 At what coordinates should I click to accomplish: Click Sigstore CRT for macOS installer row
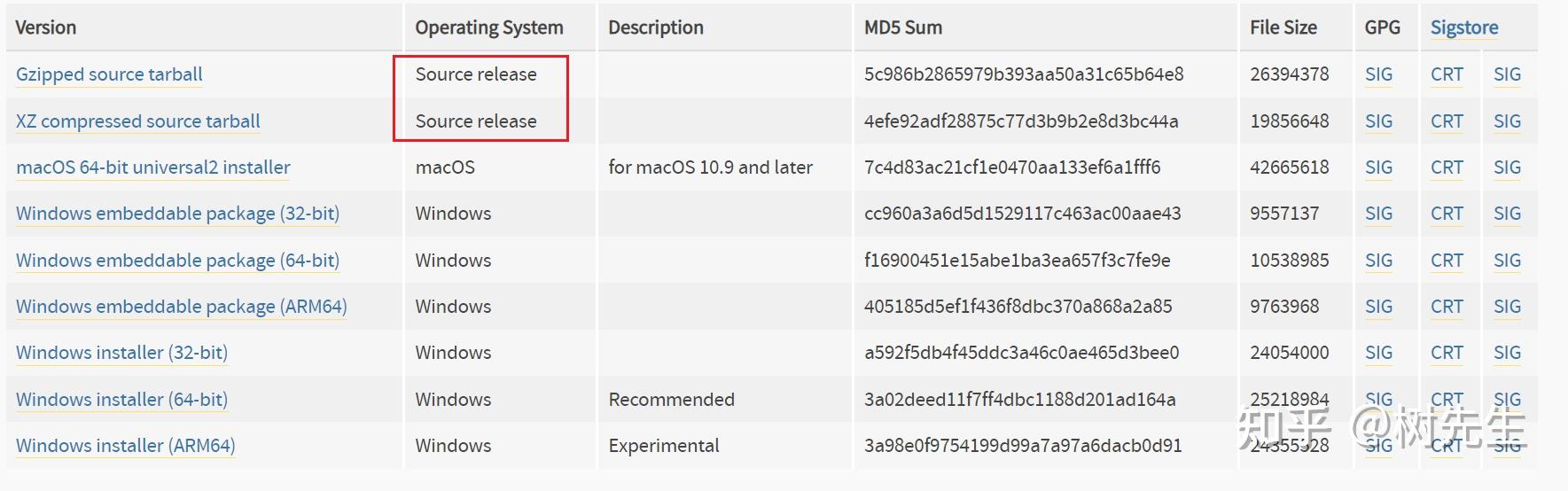tap(1447, 168)
